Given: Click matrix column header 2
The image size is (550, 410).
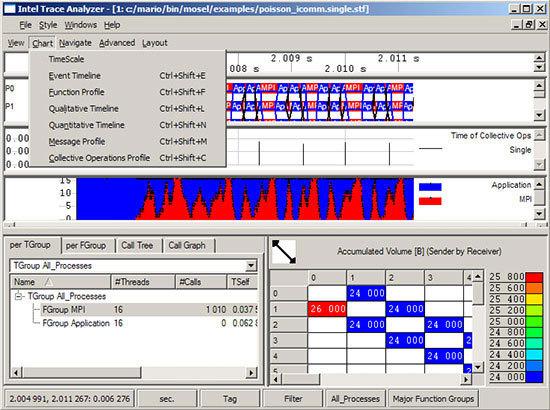Looking at the screenshot, I should click(405, 278).
